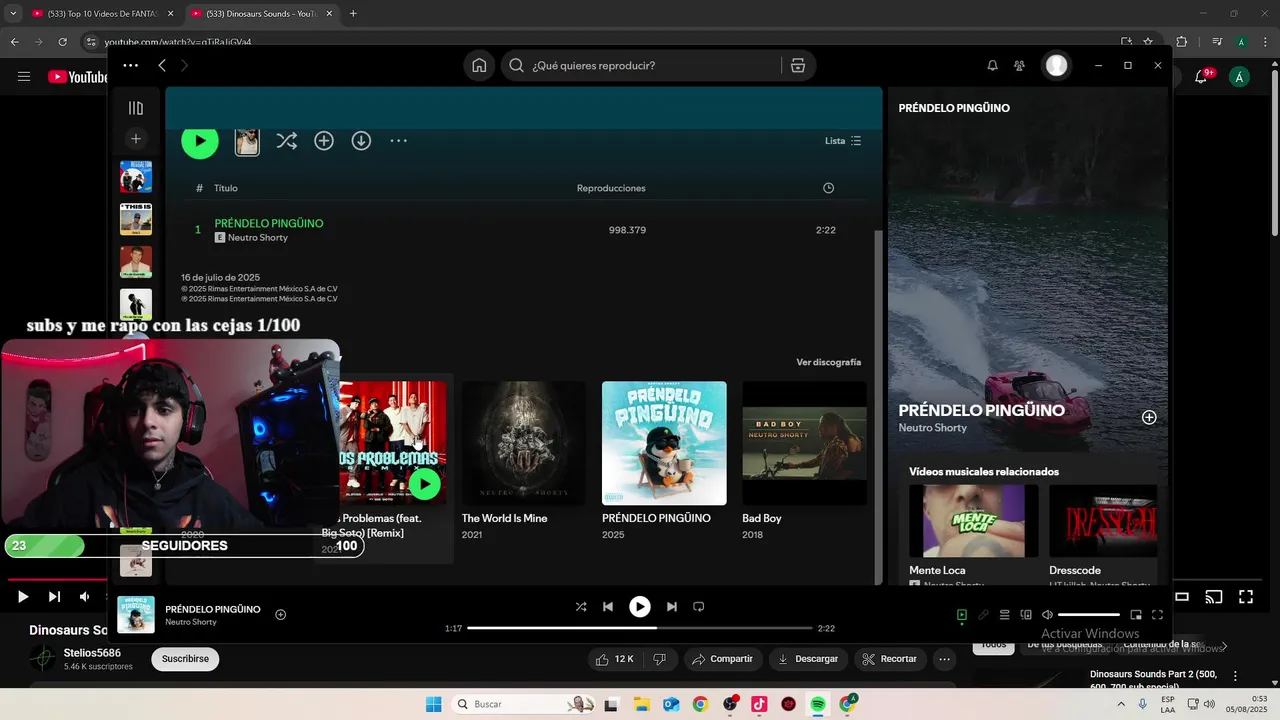The height and width of the screenshot is (720, 1280).
Task: Save album to library plus icon
Action: point(324,141)
